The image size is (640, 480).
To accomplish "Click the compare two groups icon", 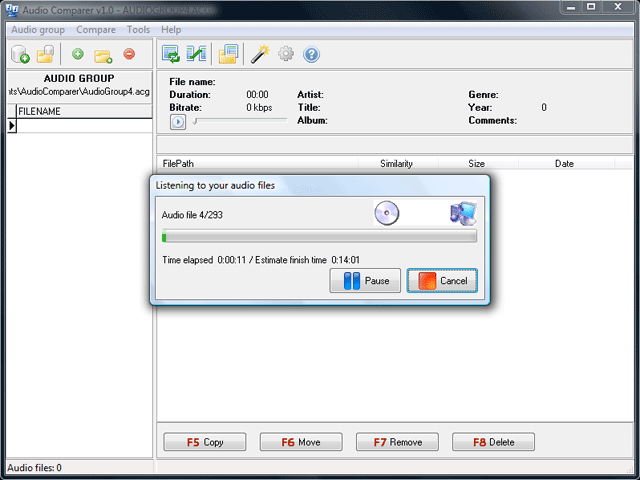I will click(x=196, y=54).
